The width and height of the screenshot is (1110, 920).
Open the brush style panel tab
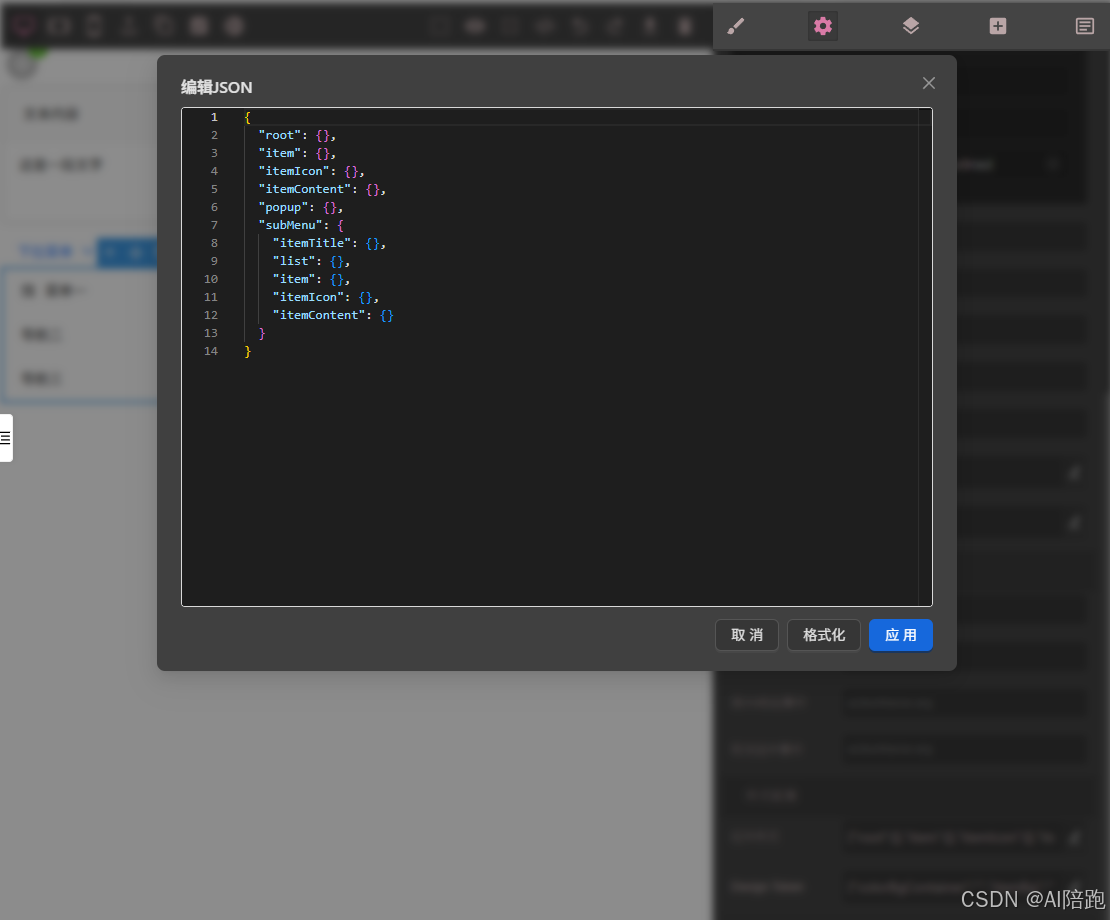(736, 26)
